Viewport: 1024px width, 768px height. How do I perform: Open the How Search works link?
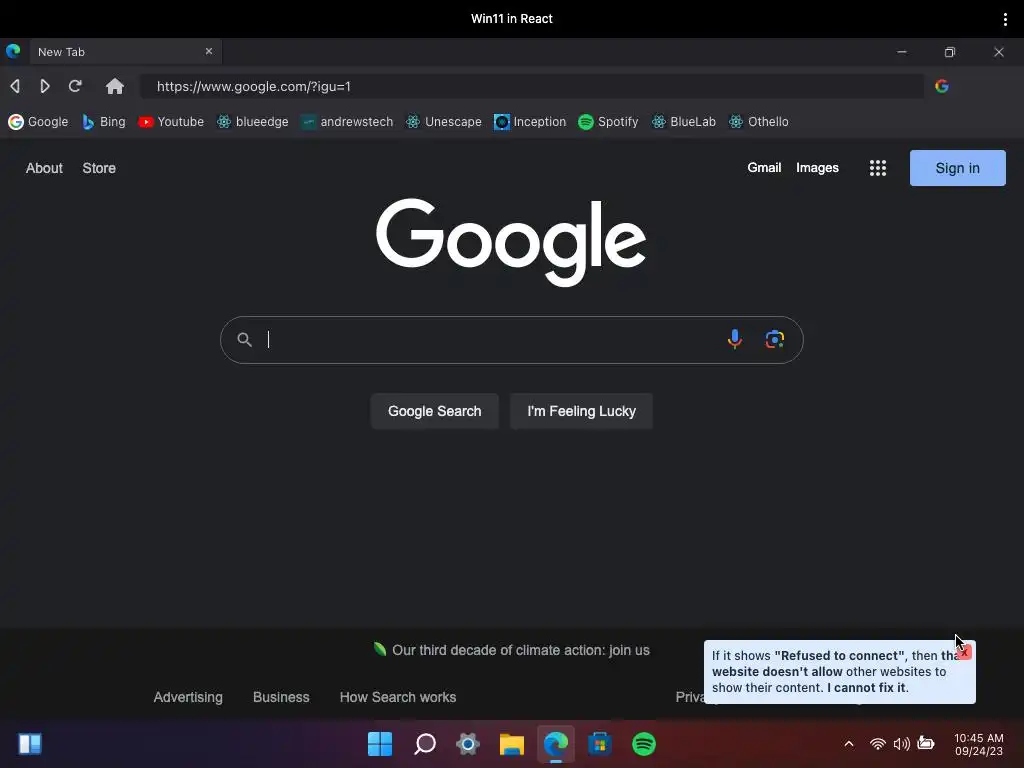click(398, 697)
